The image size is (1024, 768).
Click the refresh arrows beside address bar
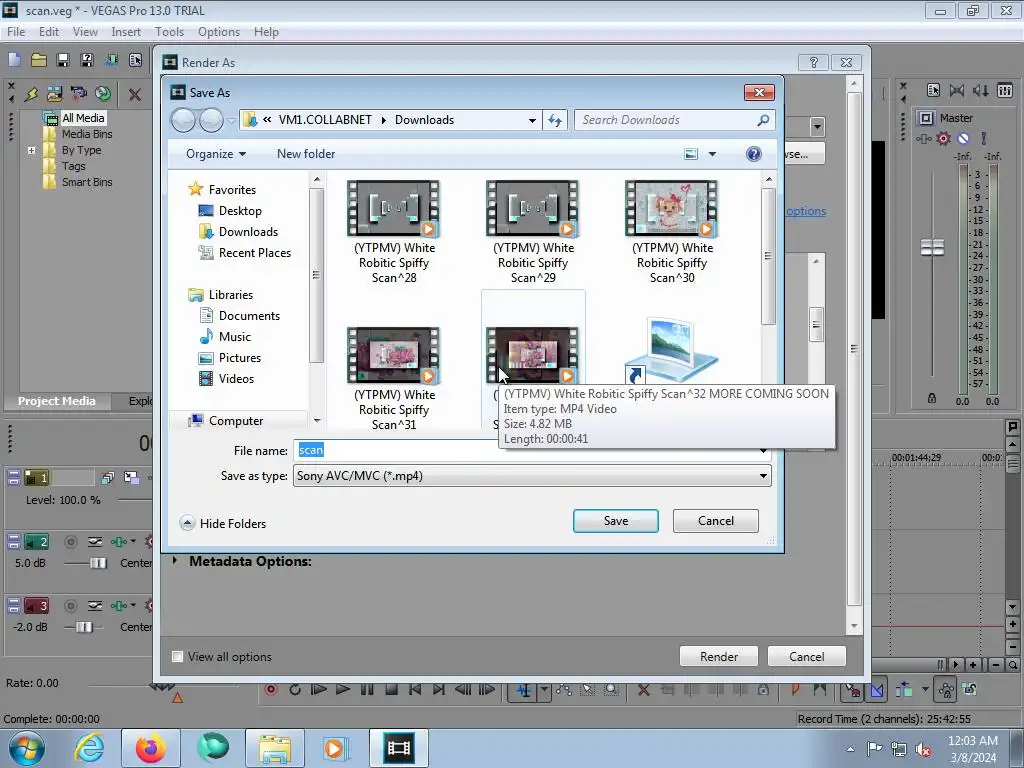[x=554, y=120]
